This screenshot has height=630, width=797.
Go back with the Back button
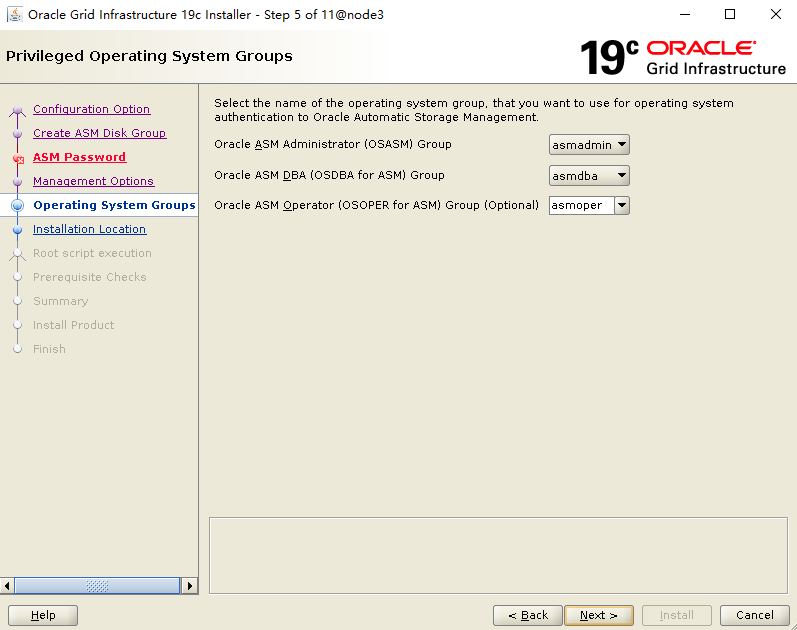(528, 615)
